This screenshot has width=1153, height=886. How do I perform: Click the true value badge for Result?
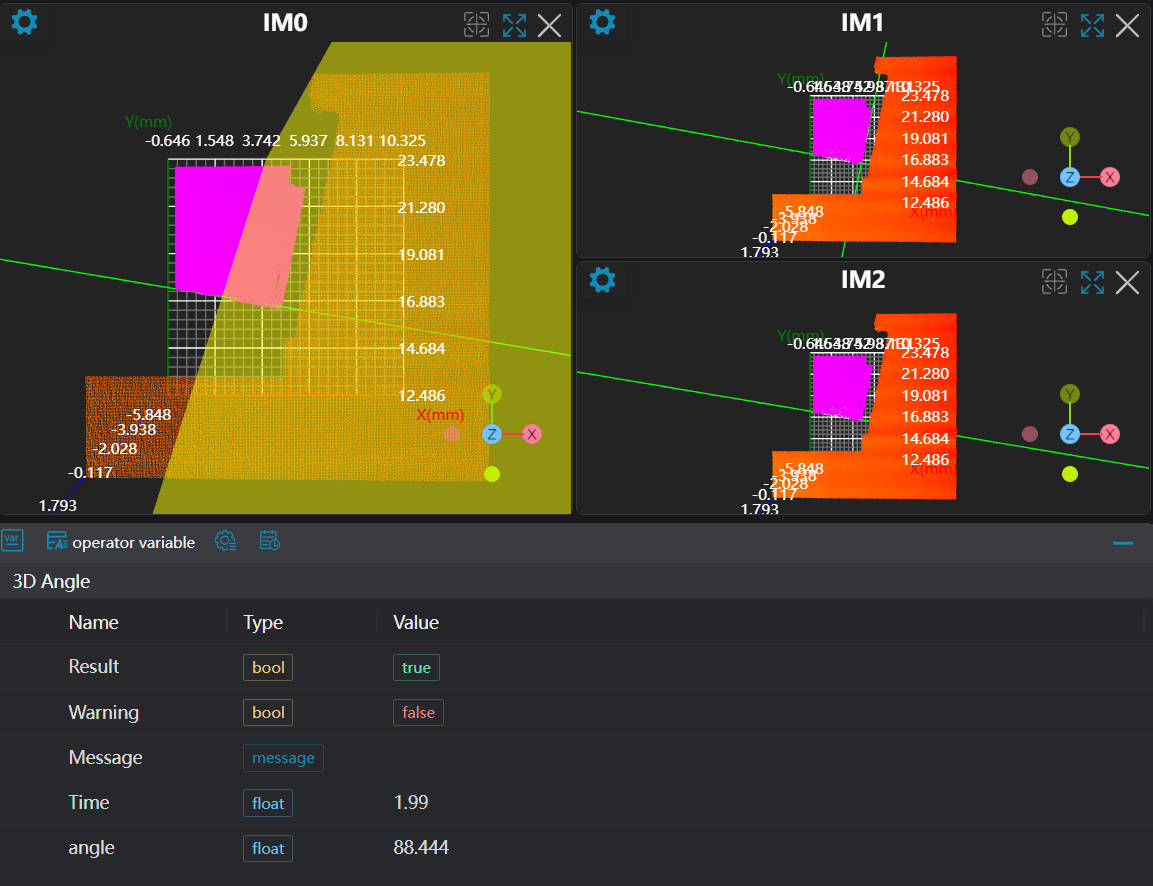pyautogui.click(x=416, y=668)
